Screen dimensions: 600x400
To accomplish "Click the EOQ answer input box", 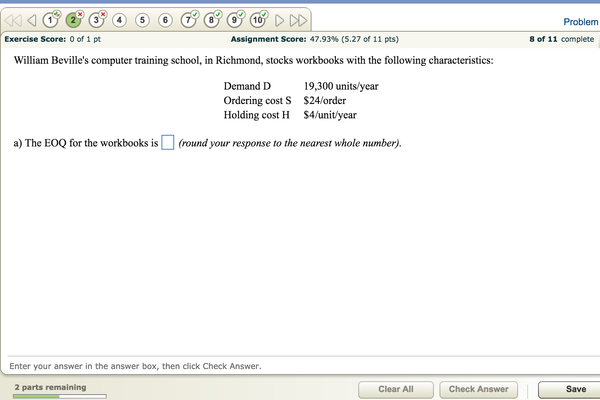I will pos(168,143).
